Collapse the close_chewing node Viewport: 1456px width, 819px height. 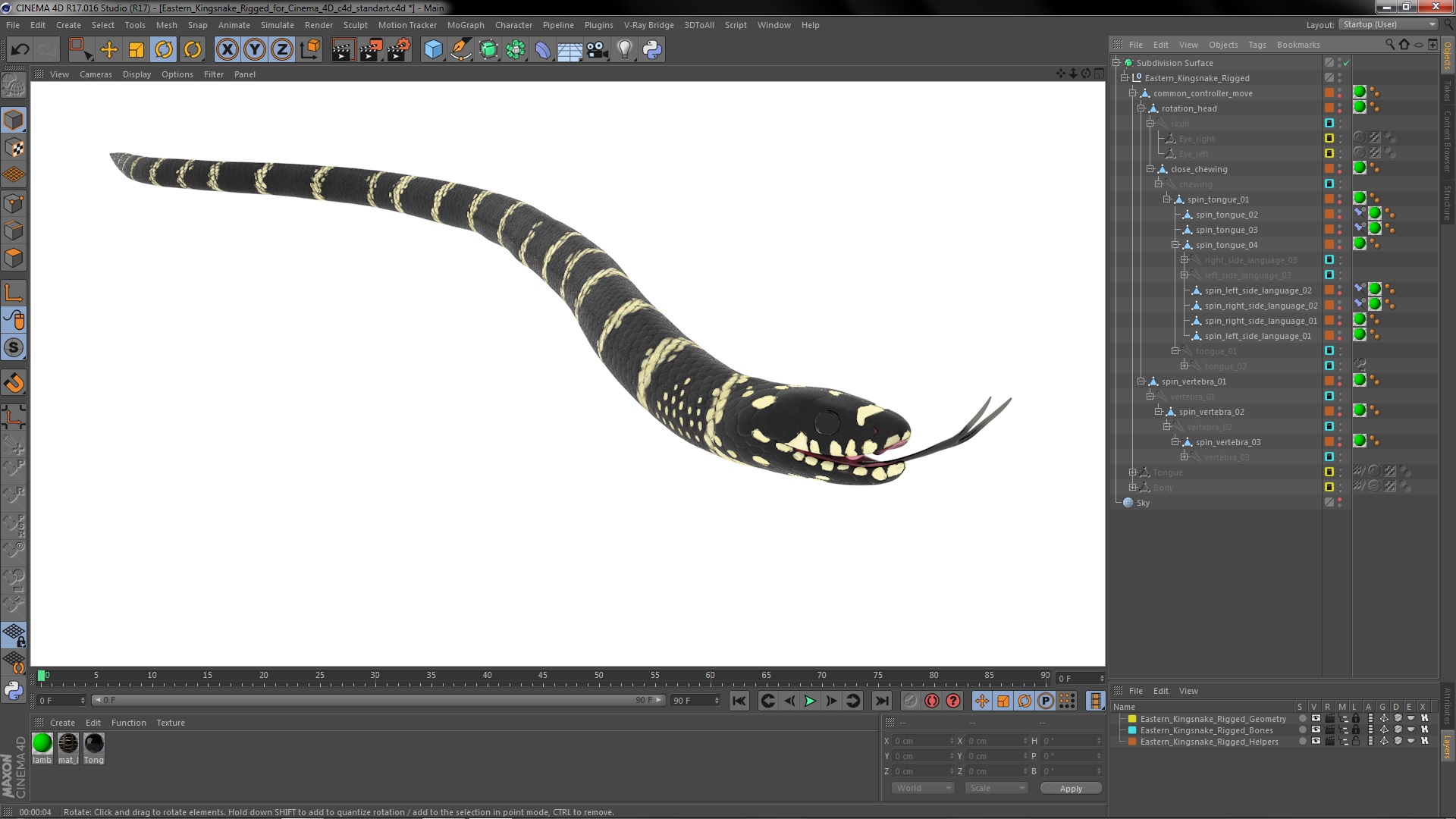point(1150,169)
